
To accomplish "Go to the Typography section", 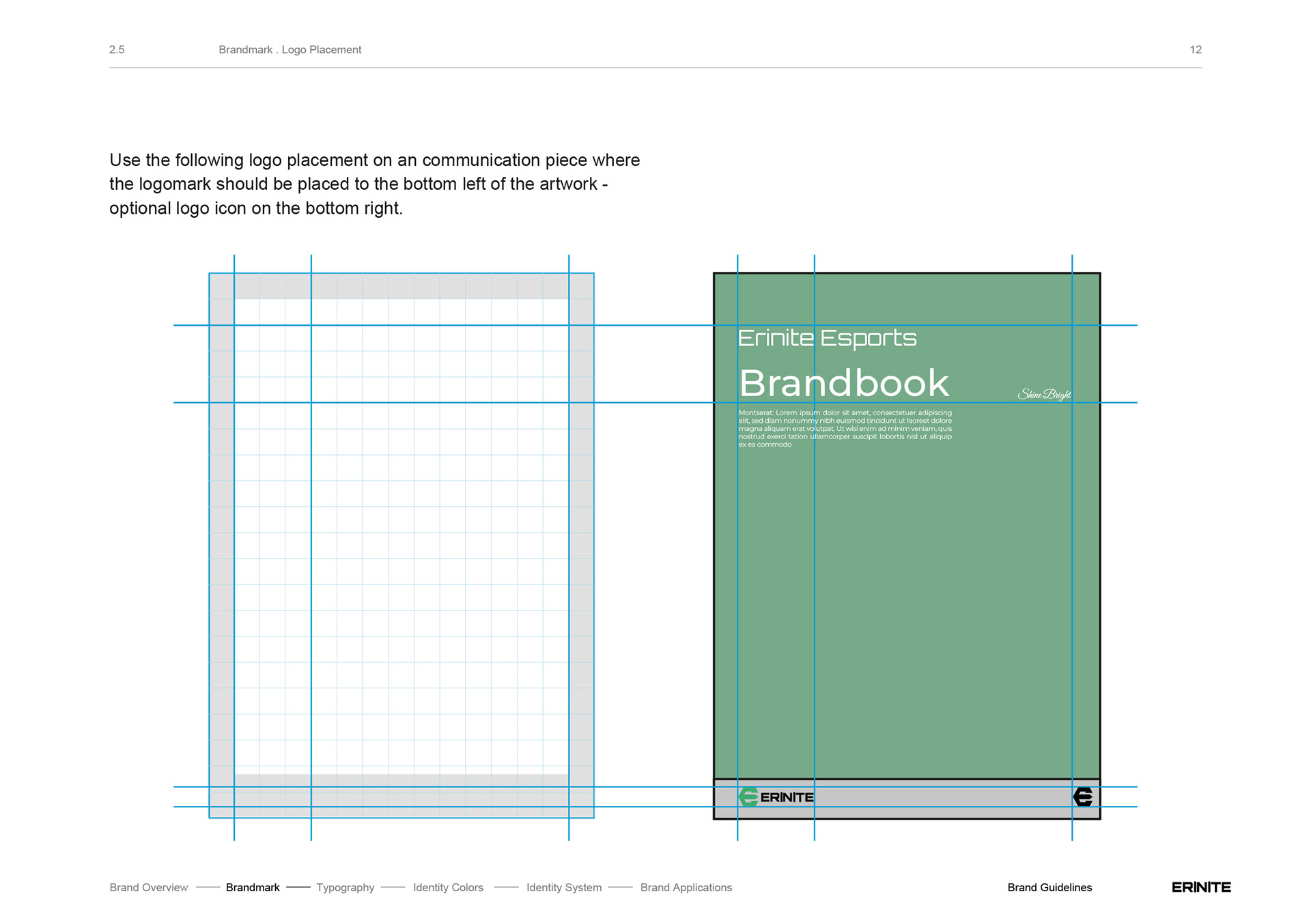I will click(x=345, y=887).
